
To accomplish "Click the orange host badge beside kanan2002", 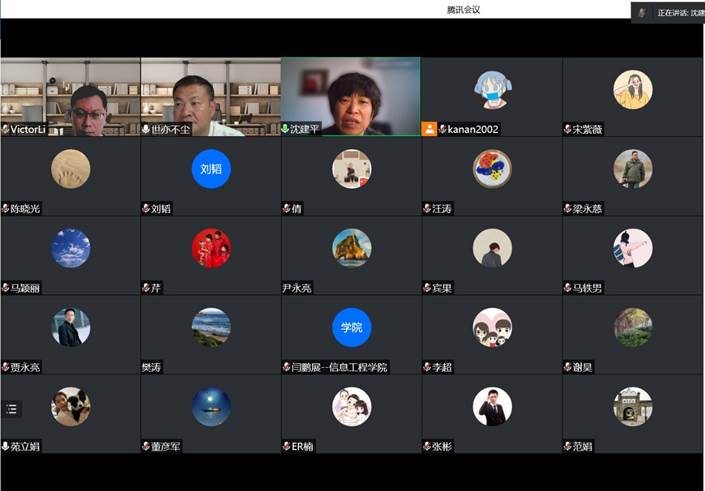I will 429,129.
